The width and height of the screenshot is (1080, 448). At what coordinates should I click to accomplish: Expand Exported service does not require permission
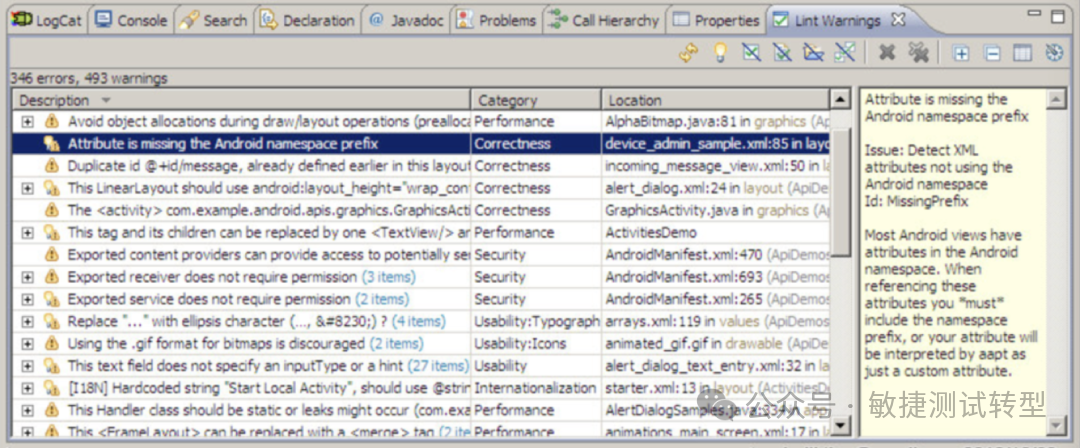pyautogui.click(x=28, y=299)
